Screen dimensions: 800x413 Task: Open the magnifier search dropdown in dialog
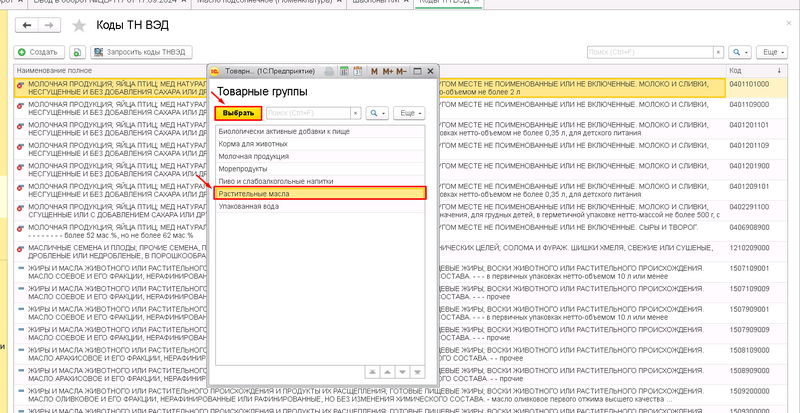coord(378,113)
